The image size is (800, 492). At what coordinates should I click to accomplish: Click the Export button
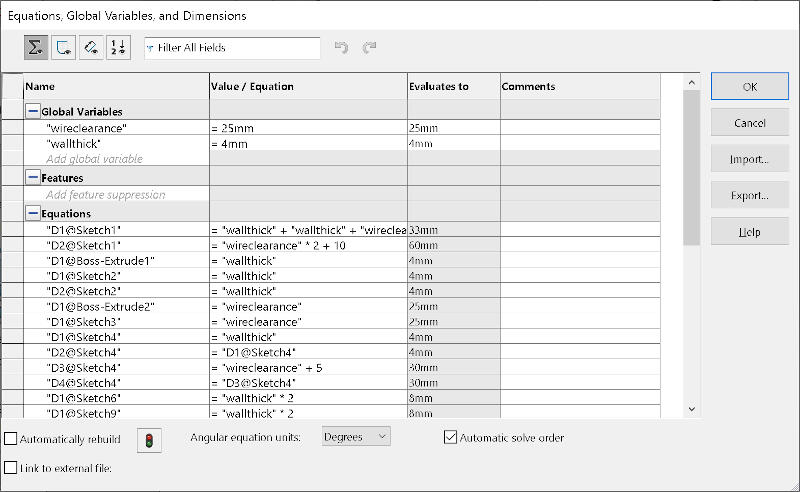tap(749, 196)
